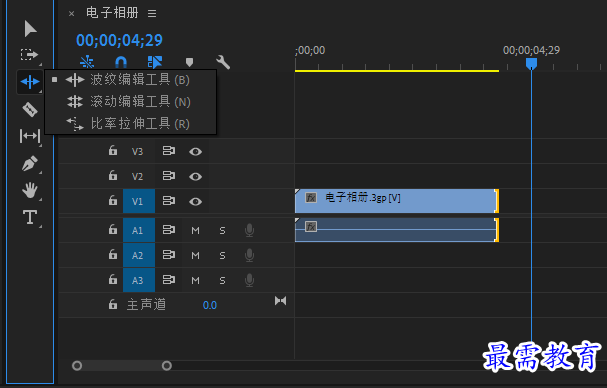607x388 pixels.
Task: Click left handle of timeline zoom scrollbar
Action: coord(77,366)
